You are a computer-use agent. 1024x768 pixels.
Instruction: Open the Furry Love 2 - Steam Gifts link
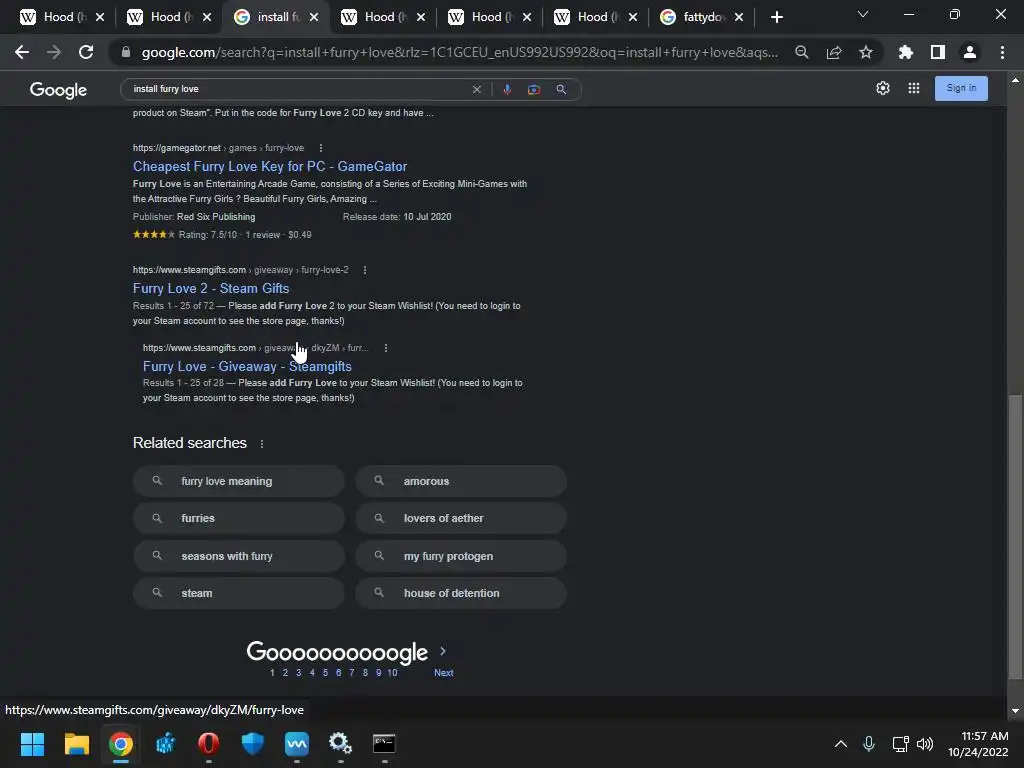[211, 289]
